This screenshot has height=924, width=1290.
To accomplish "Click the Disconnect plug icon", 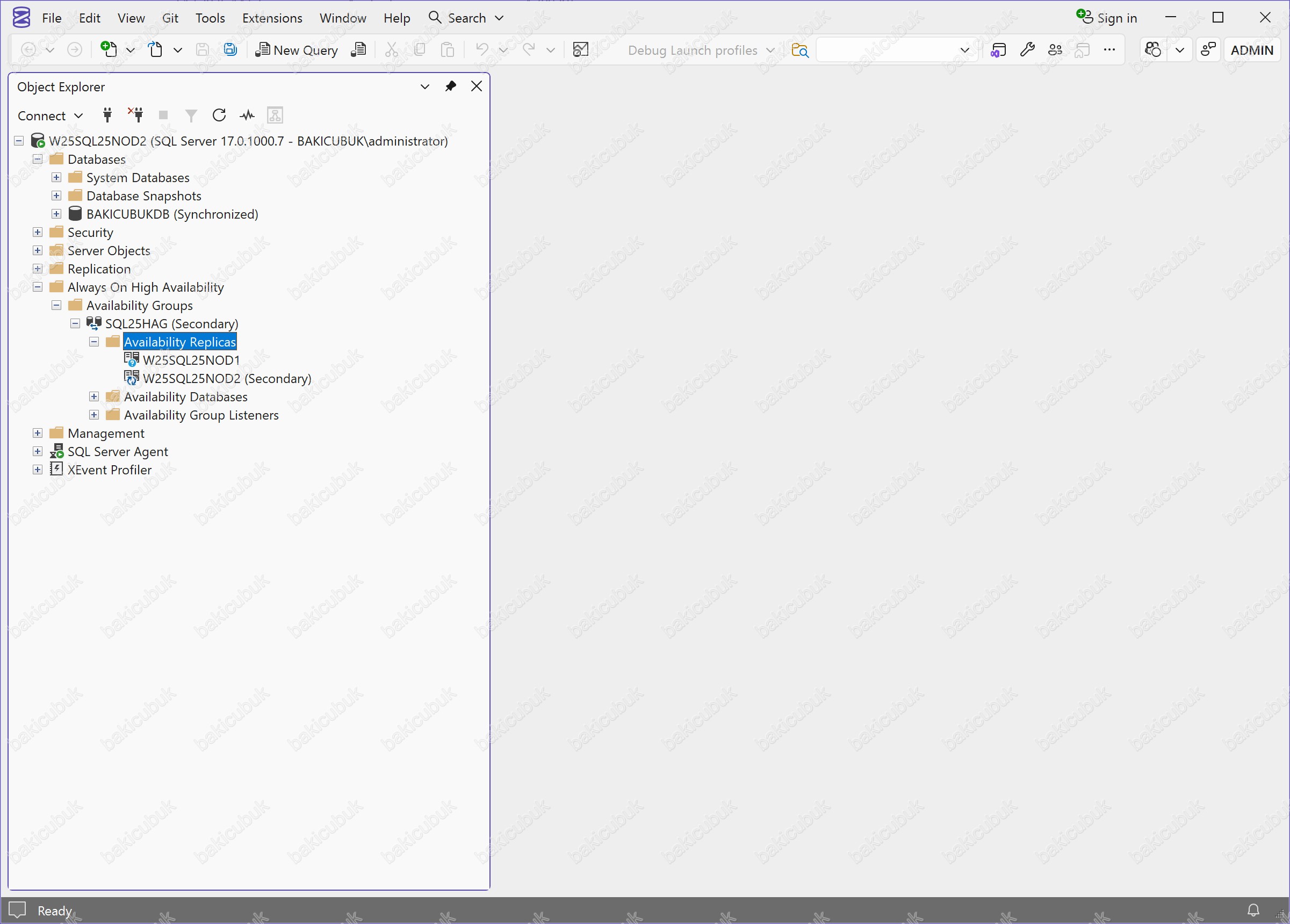I will point(135,115).
